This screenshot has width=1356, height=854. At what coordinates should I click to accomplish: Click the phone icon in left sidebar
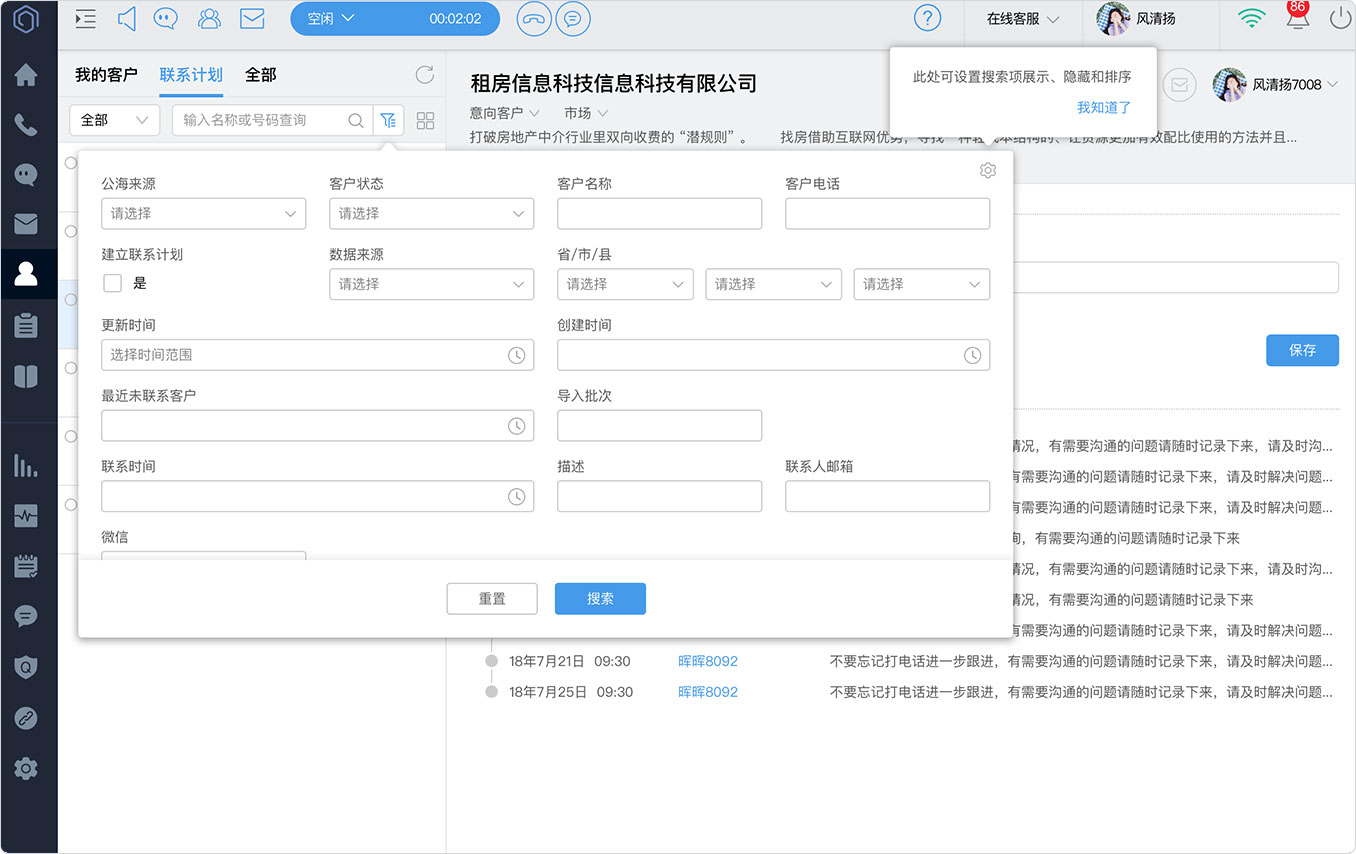26,125
